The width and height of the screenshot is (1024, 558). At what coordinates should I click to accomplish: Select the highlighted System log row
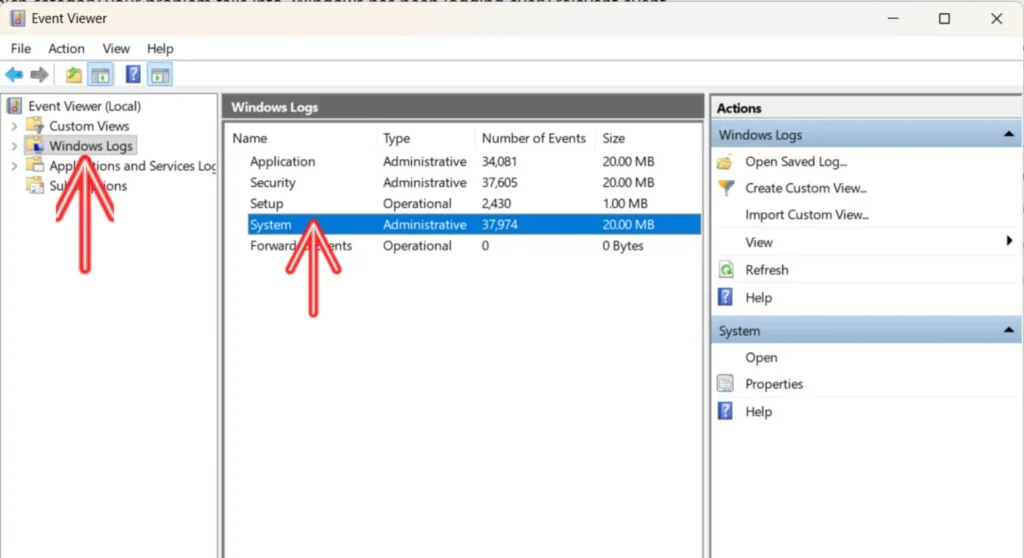[x=473, y=225]
